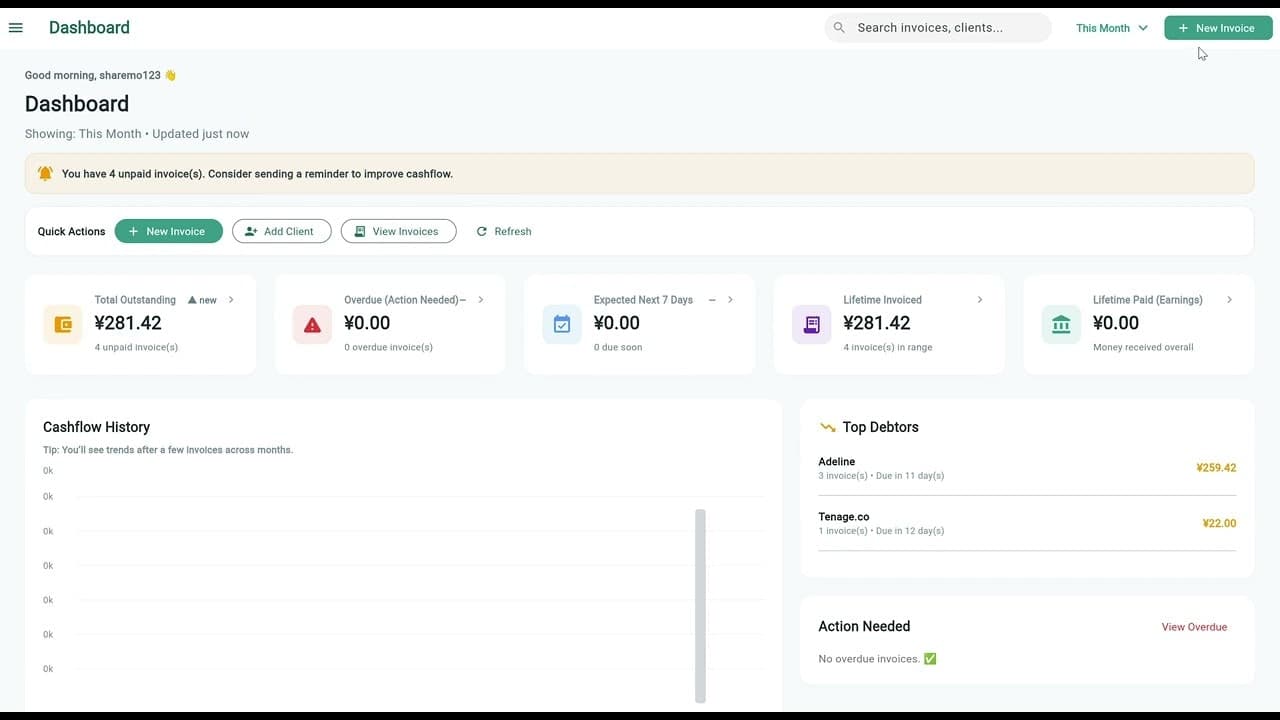Image resolution: width=1280 pixels, height=720 pixels.
Task: Click the refresh icon in Quick Actions
Action: (x=483, y=231)
